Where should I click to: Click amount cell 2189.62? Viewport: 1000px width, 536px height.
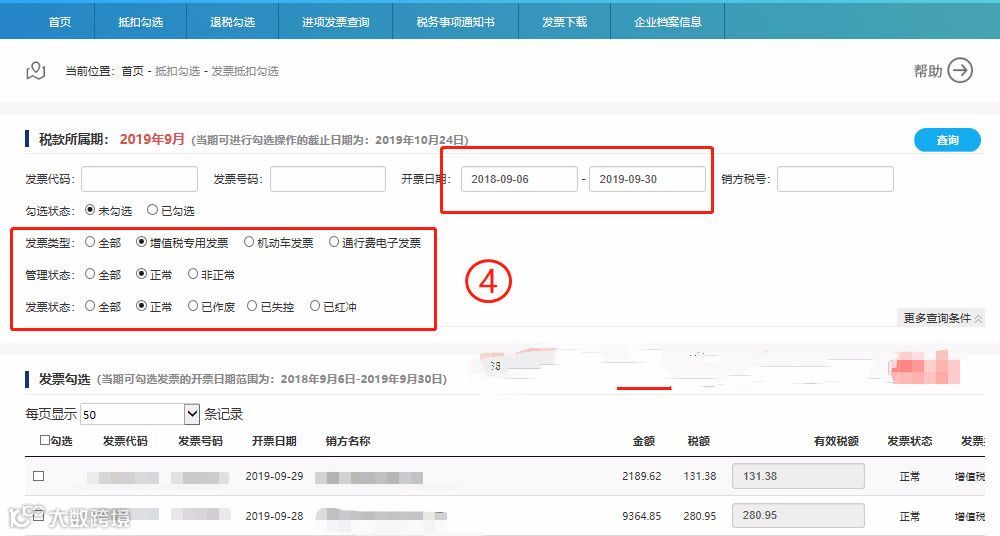click(642, 476)
